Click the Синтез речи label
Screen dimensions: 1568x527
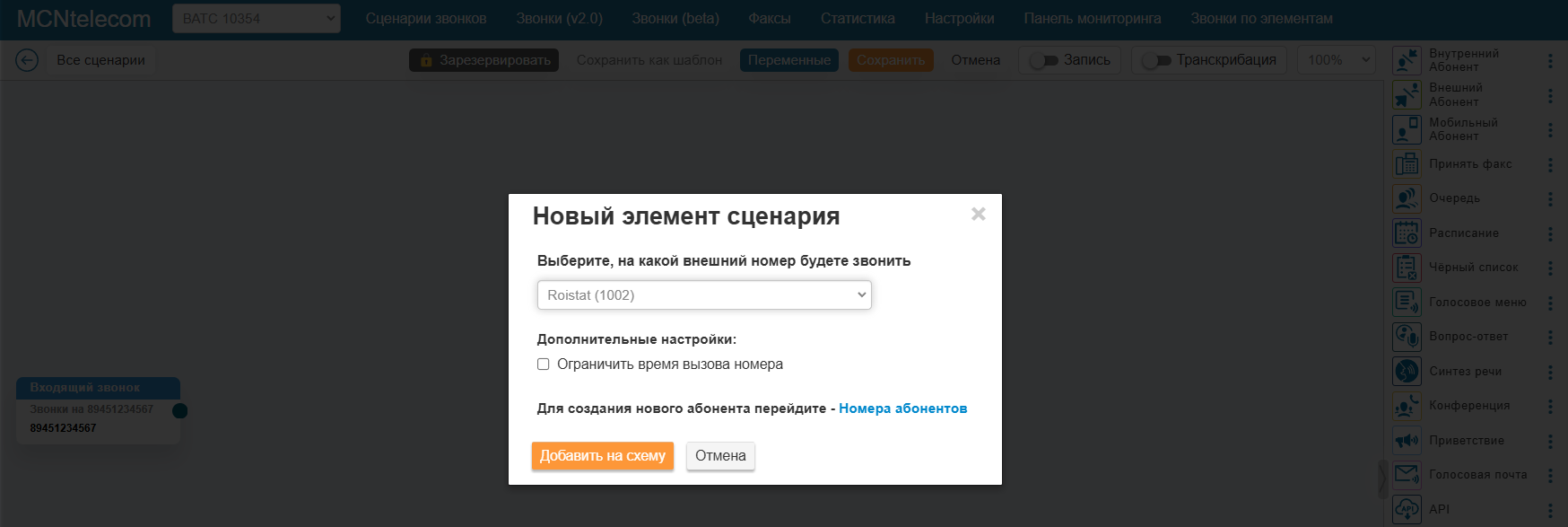click(1465, 372)
